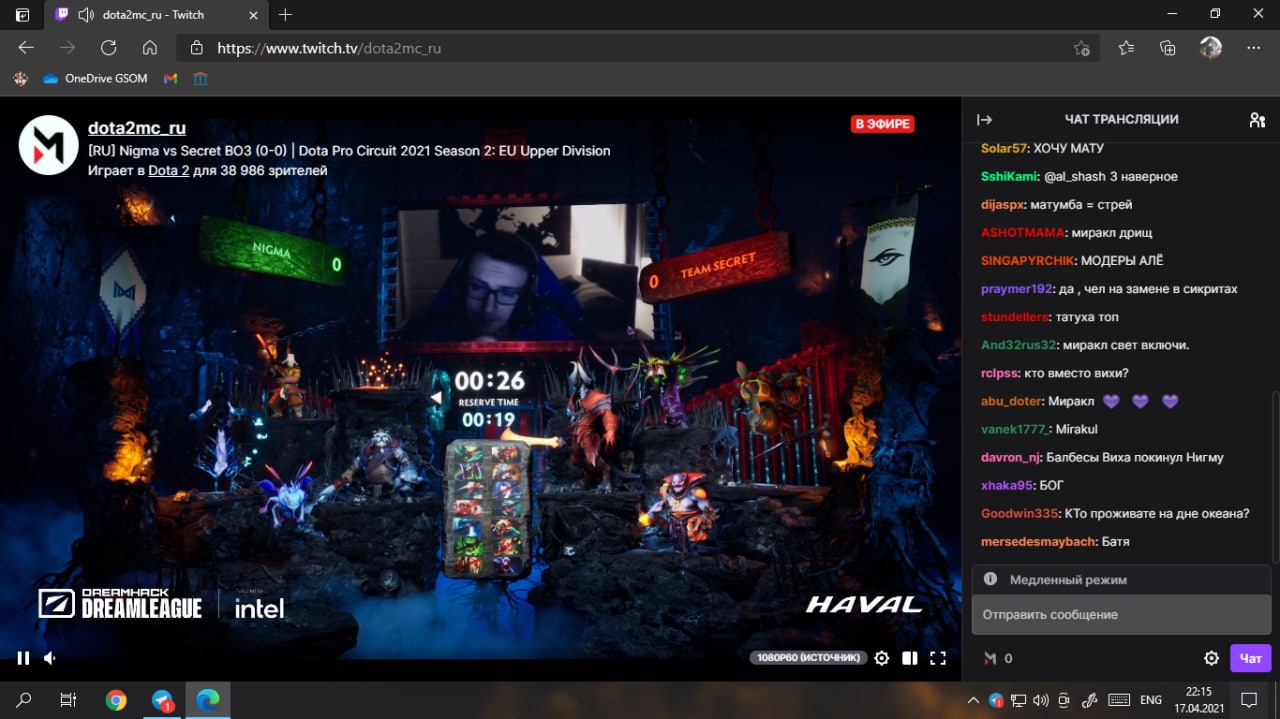Show hidden system tray icons
This screenshot has height=719, width=1280.
[975, 700]
